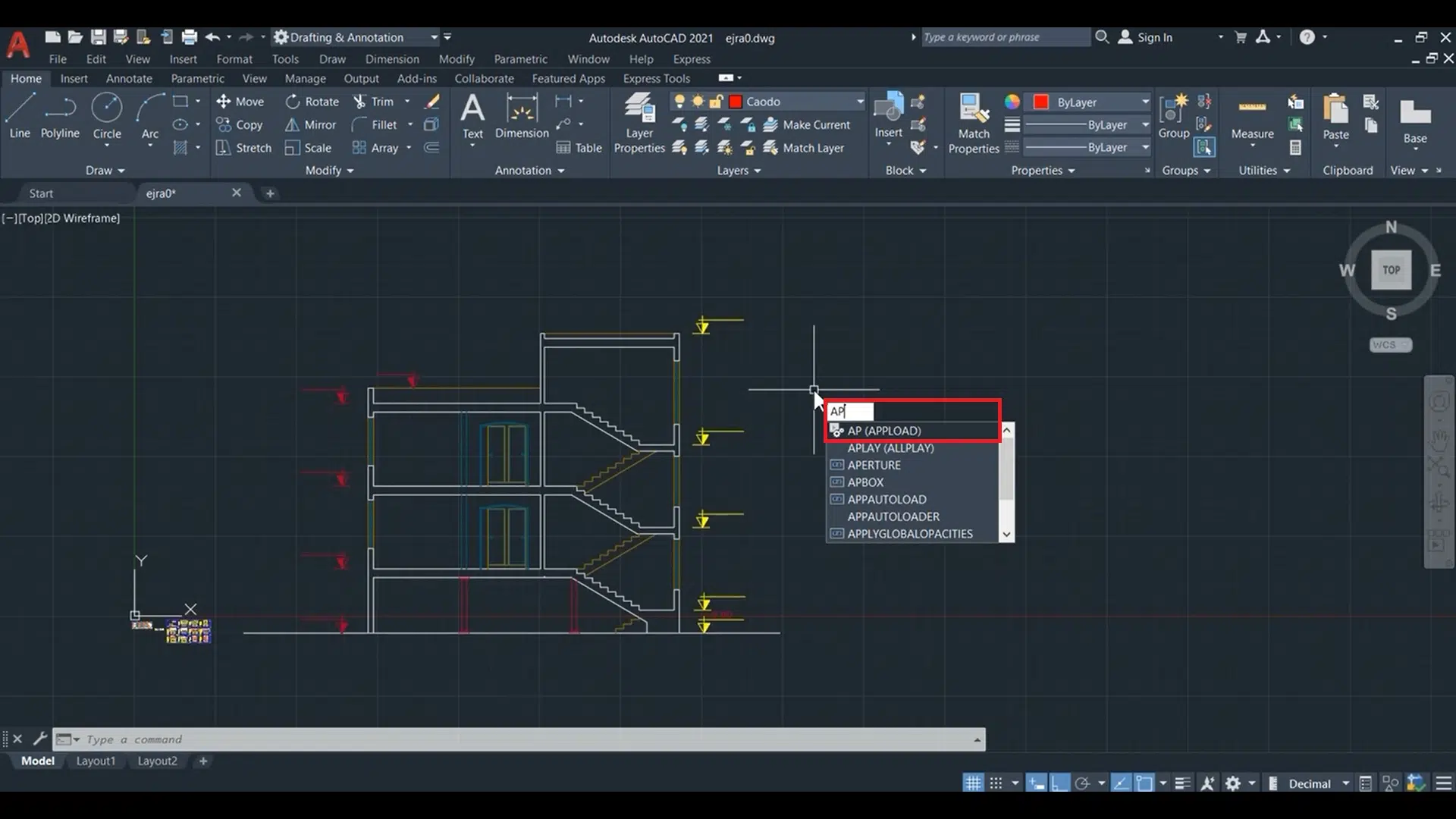Open the Dimension menu

coord(391,59)
